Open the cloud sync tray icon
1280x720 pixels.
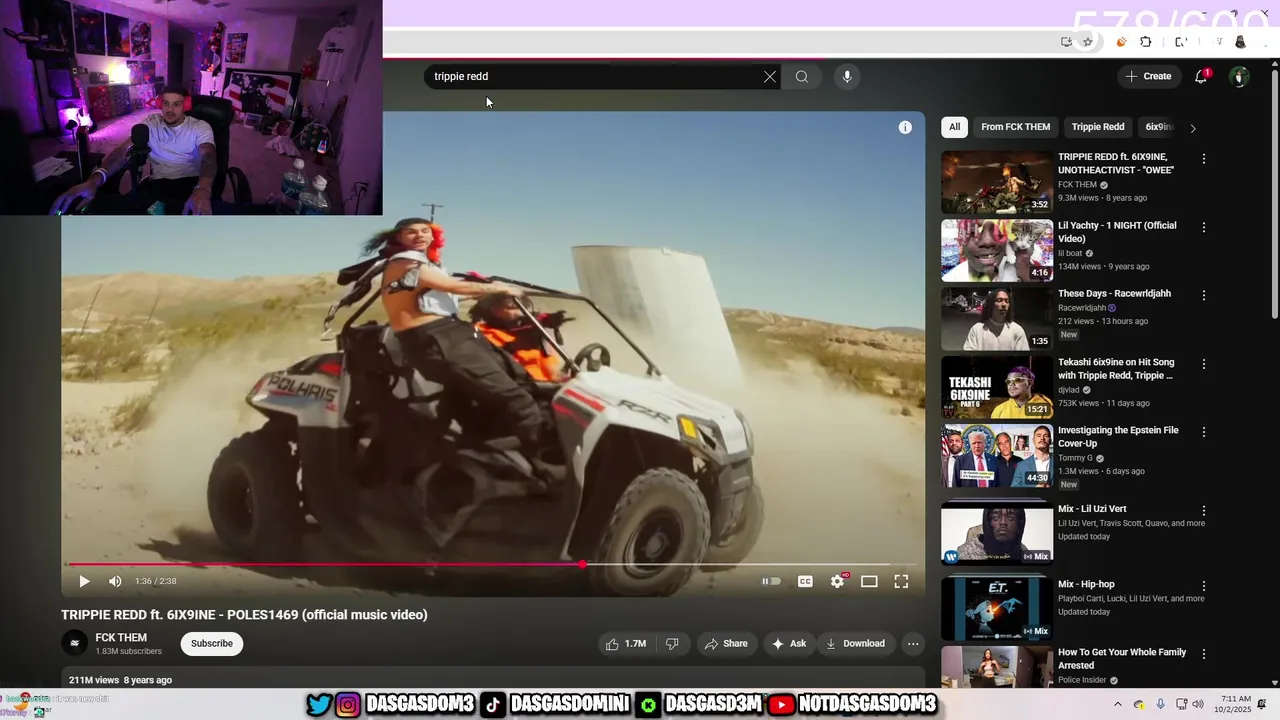pyautogui.click(x=1140, y=704)
